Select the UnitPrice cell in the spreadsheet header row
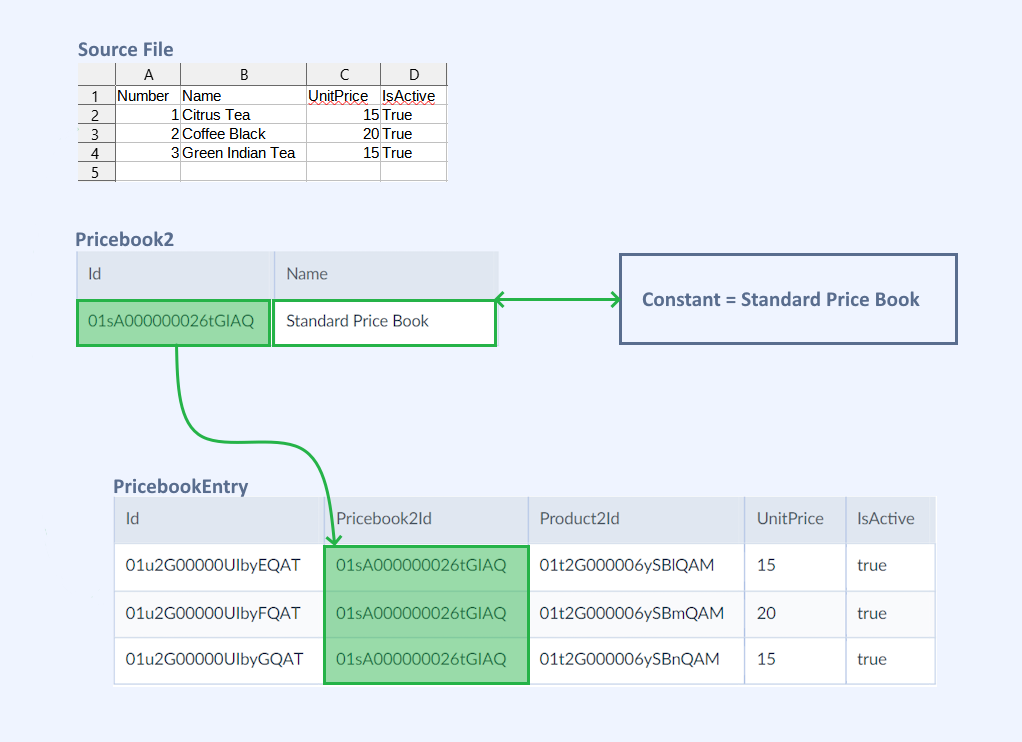Viewport: 1022px width, 742px height. pos(343,96)
